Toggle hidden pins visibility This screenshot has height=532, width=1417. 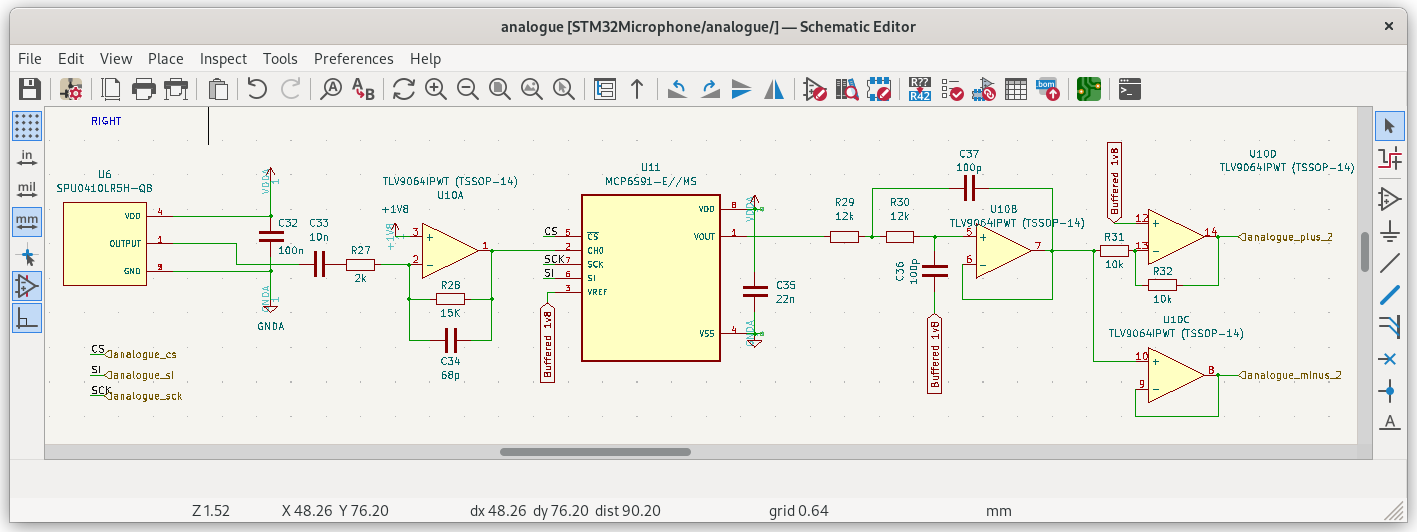coord(27,286)
